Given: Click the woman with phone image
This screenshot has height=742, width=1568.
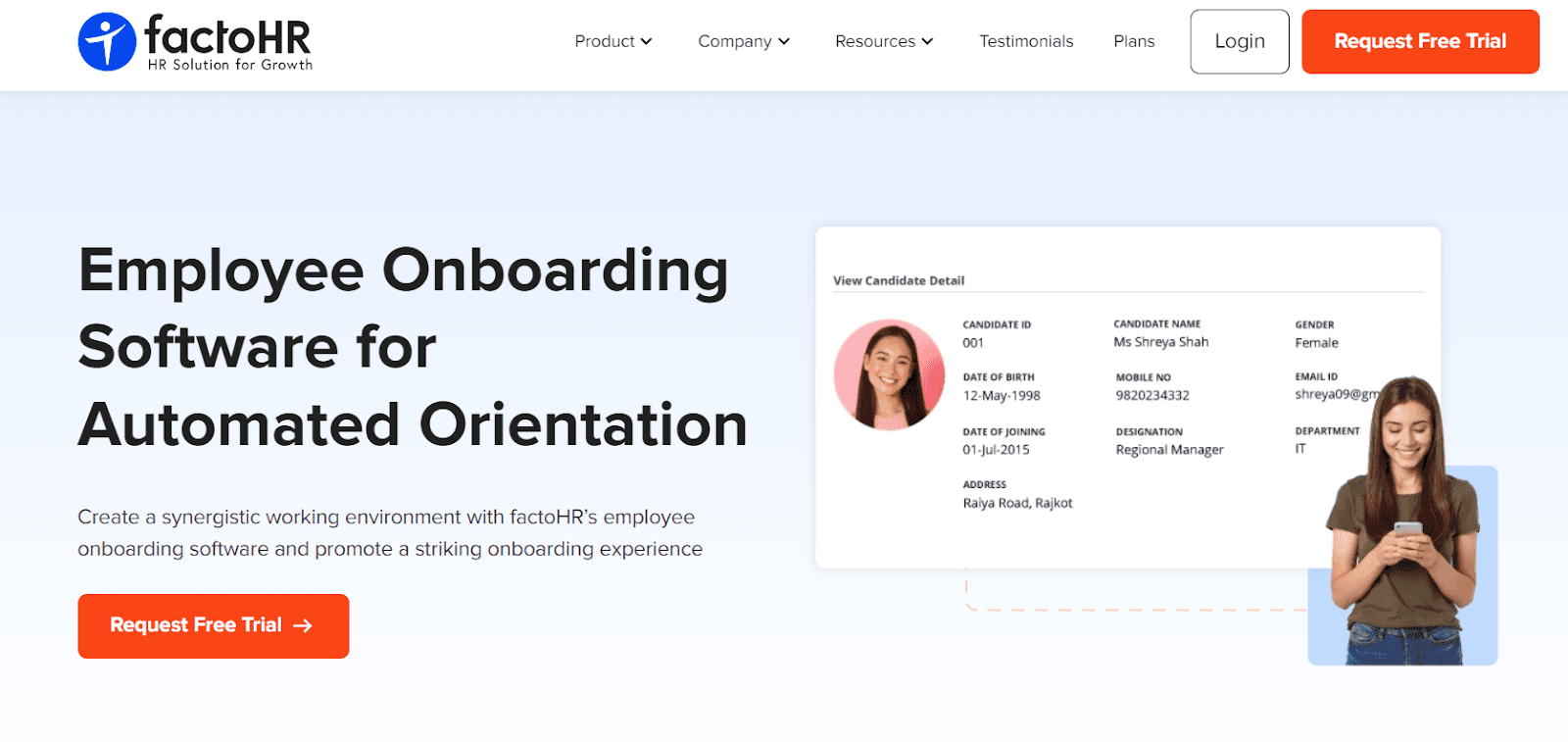Looking at the screenshot, I should (x=1404, y=520).
